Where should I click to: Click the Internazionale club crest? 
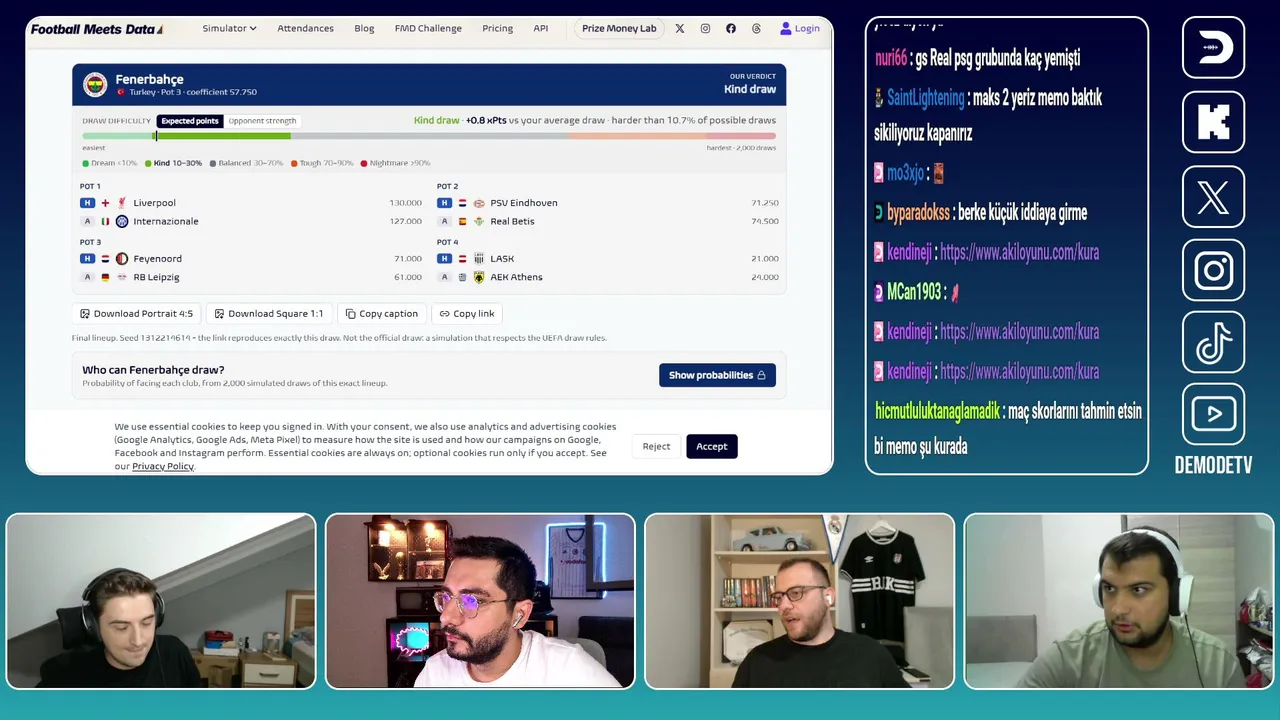coord(122,221)
